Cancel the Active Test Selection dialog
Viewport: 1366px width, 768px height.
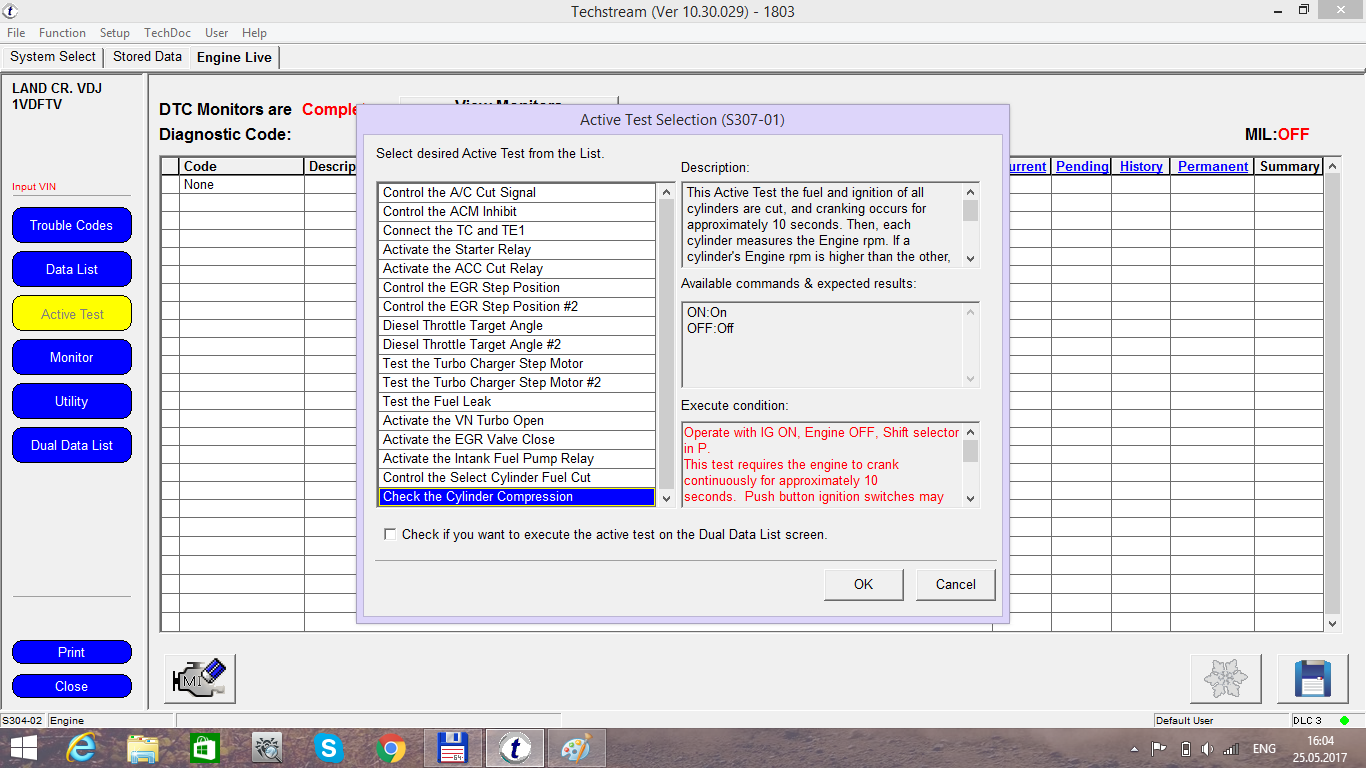tap(955, 584)
